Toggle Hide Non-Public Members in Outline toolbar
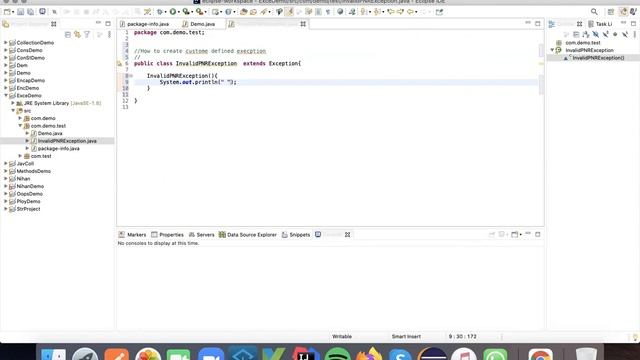 tap(615, 35)
